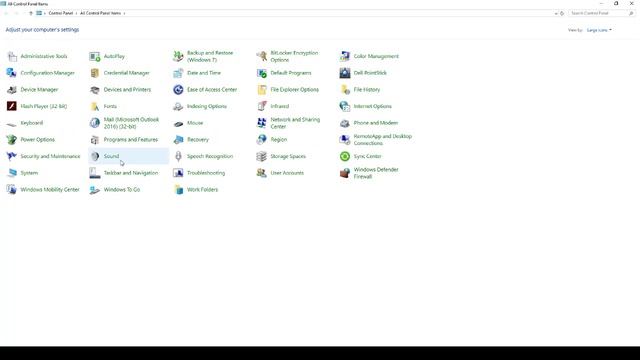Screen dimensions: 640x360
Task: Click the address bar refresh button
Action: [562, 13]
